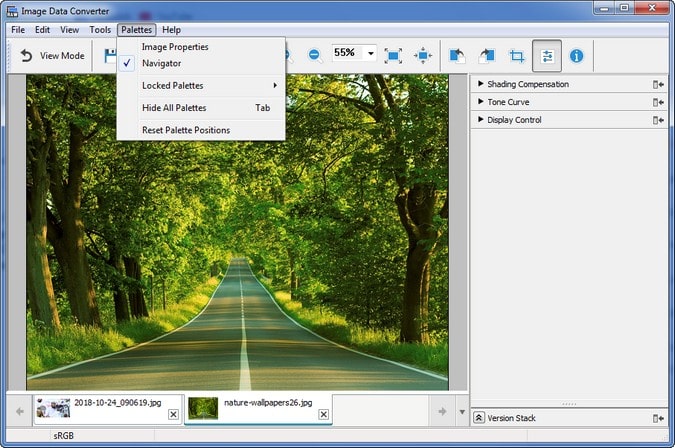
Task: Close the nature-wallpapers26.jpg tab
Action: (324, 414)
